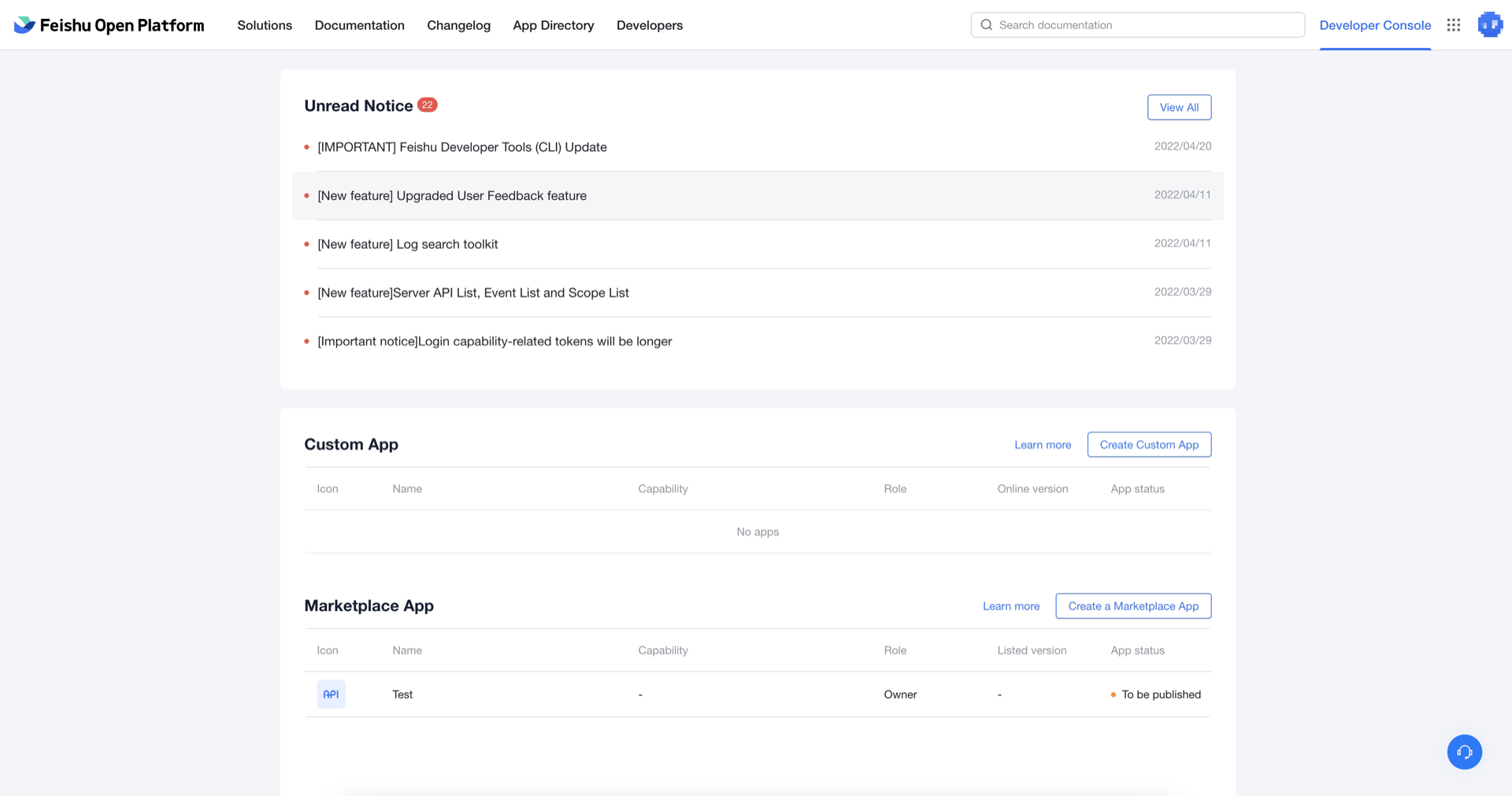Screen dimensions: 1512x796
Task: Click the Feishu Open Platform logo
Action: click(109, 25)
